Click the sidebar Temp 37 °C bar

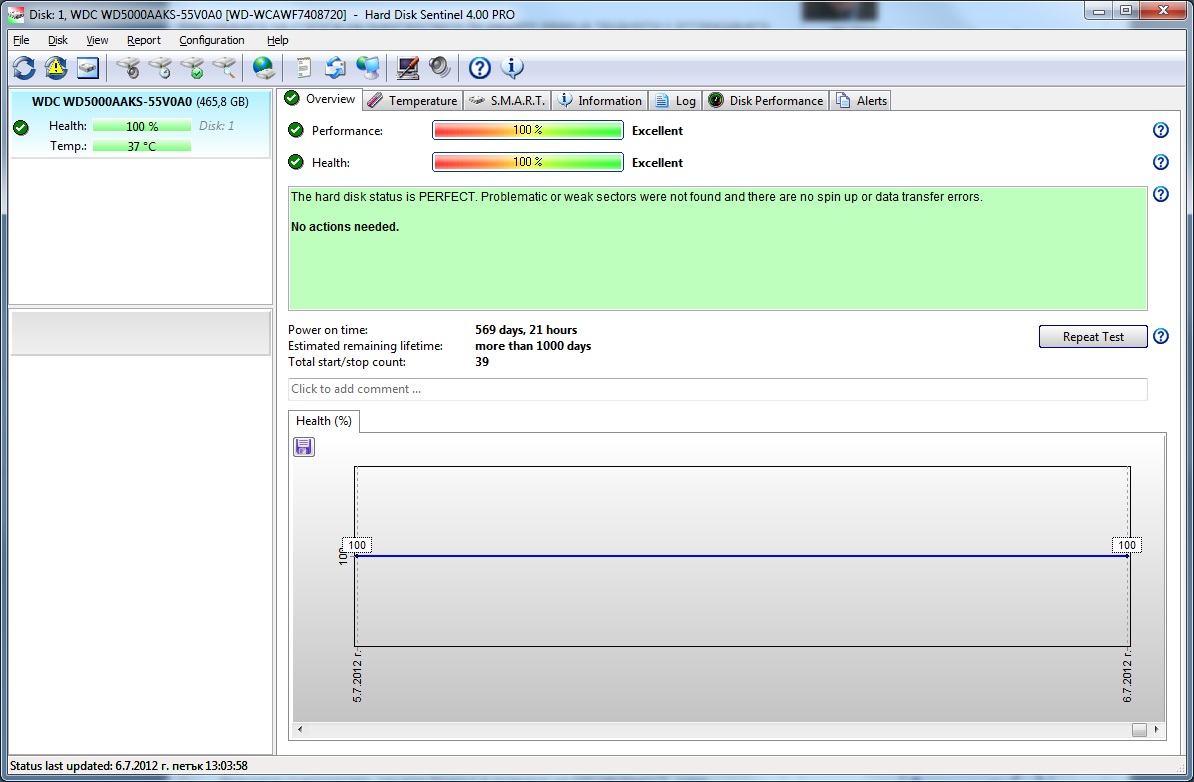click(x=142, y=146)
